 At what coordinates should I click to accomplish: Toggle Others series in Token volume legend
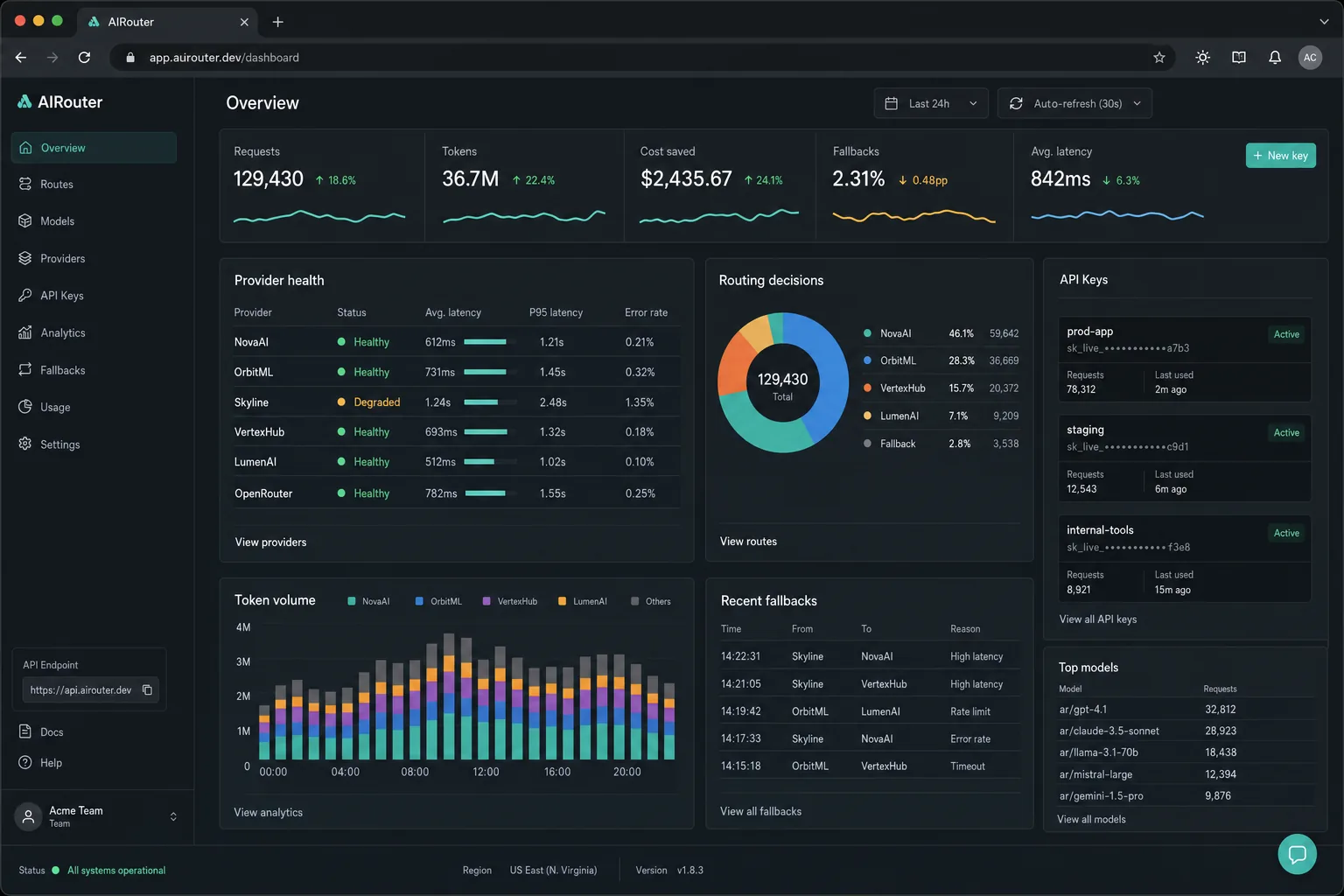(x=651, y=601)
